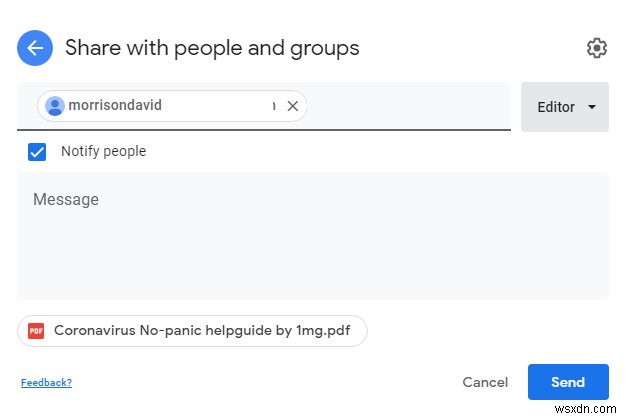This screenshot has height=419, width=628.
Task: Open the Feedback link
Action: pyautogui.click(x=46, y=382)
